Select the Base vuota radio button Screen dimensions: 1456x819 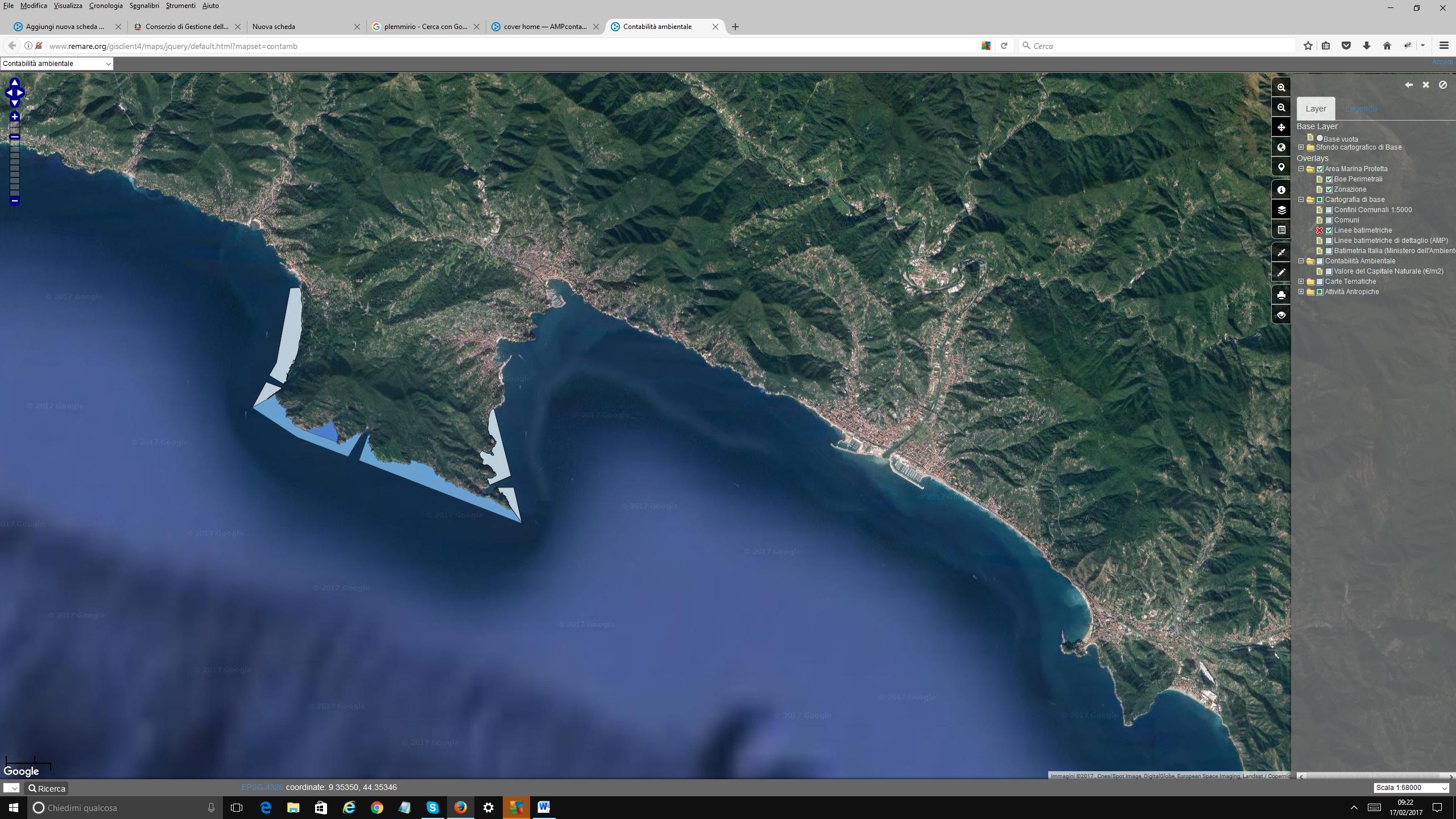tap(1319, 138)
